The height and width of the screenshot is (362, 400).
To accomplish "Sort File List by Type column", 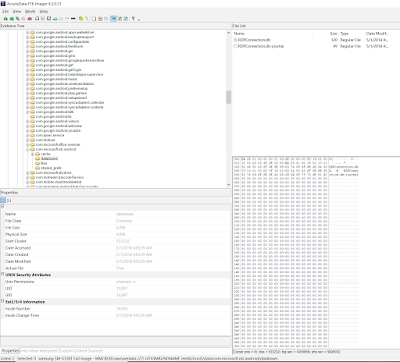I will click(351, 33).
